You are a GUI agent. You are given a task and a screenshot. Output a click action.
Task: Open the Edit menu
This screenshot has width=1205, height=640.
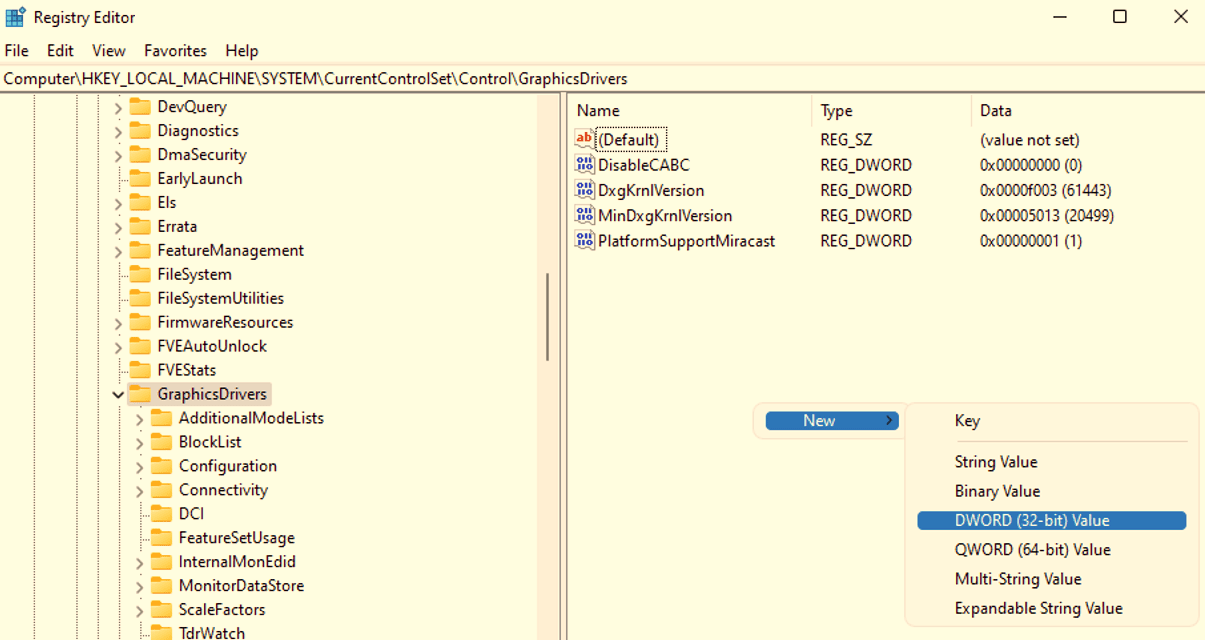(x=60, y=50)
